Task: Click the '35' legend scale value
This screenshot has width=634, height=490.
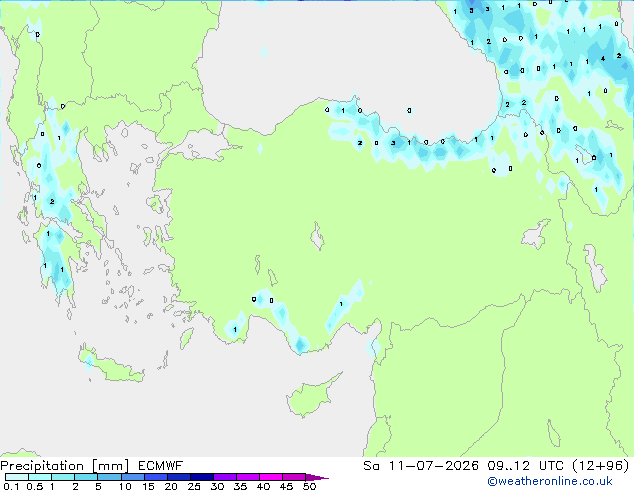Action: point(240,486)
